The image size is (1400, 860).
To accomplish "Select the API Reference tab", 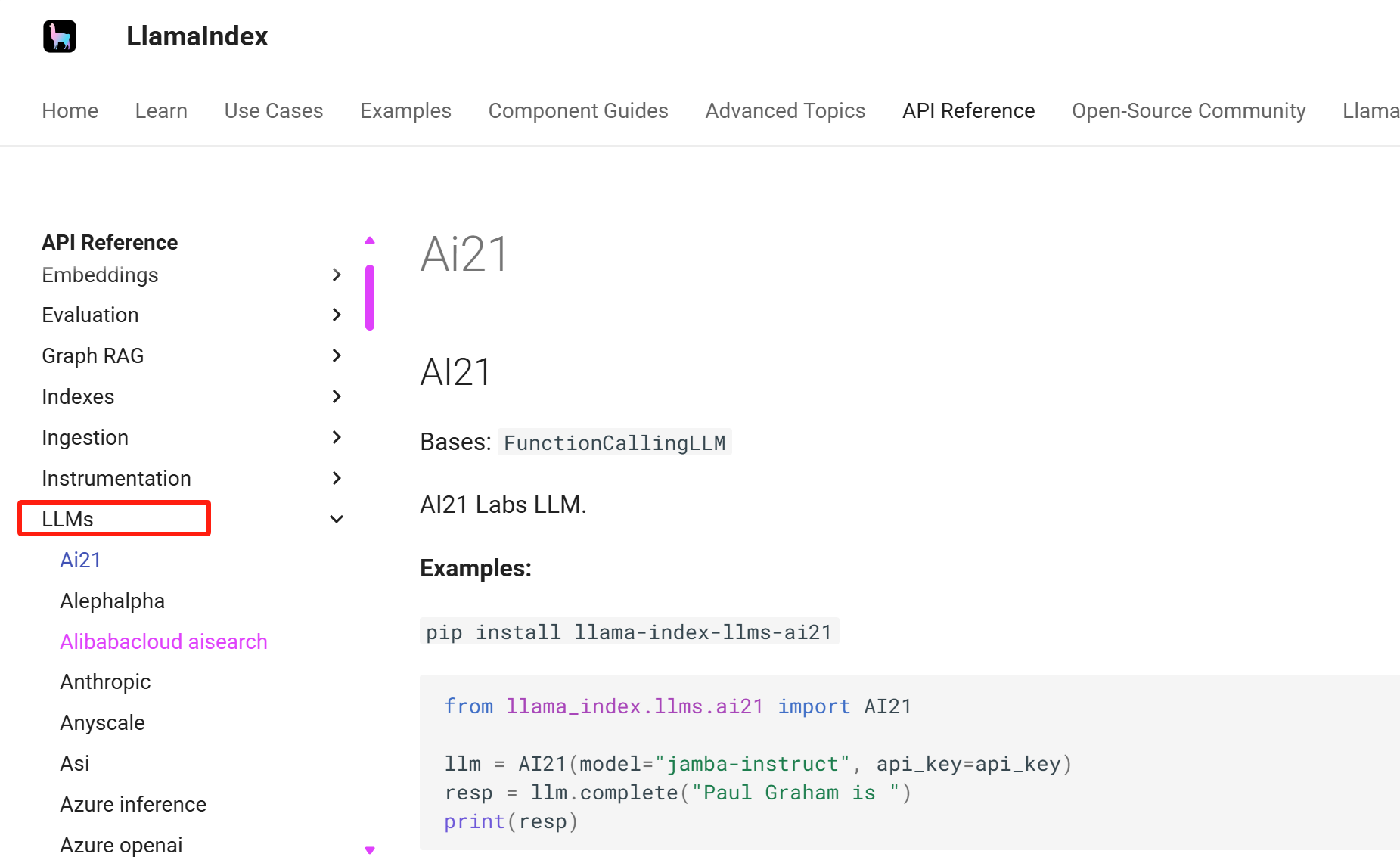I will click(x=968, y=110).
